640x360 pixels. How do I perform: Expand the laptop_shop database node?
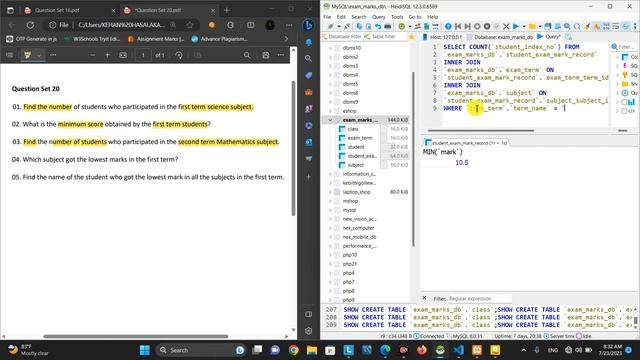[330, 192]
